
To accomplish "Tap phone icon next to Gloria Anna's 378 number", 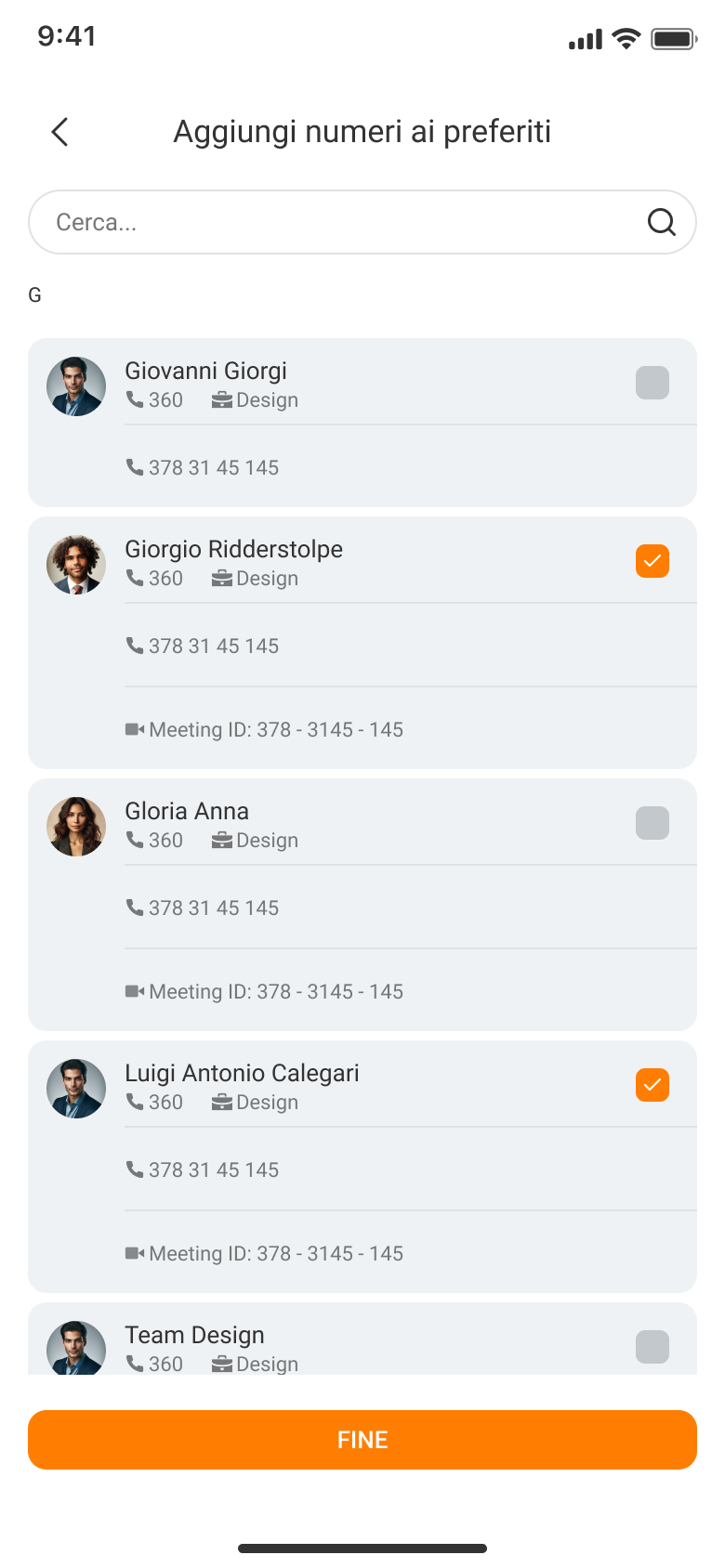I will pos(135,908).
